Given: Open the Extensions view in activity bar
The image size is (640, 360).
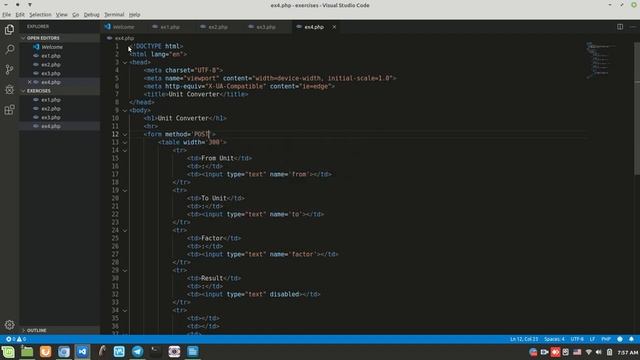Looking at the screenshot, I should [9, 109].
